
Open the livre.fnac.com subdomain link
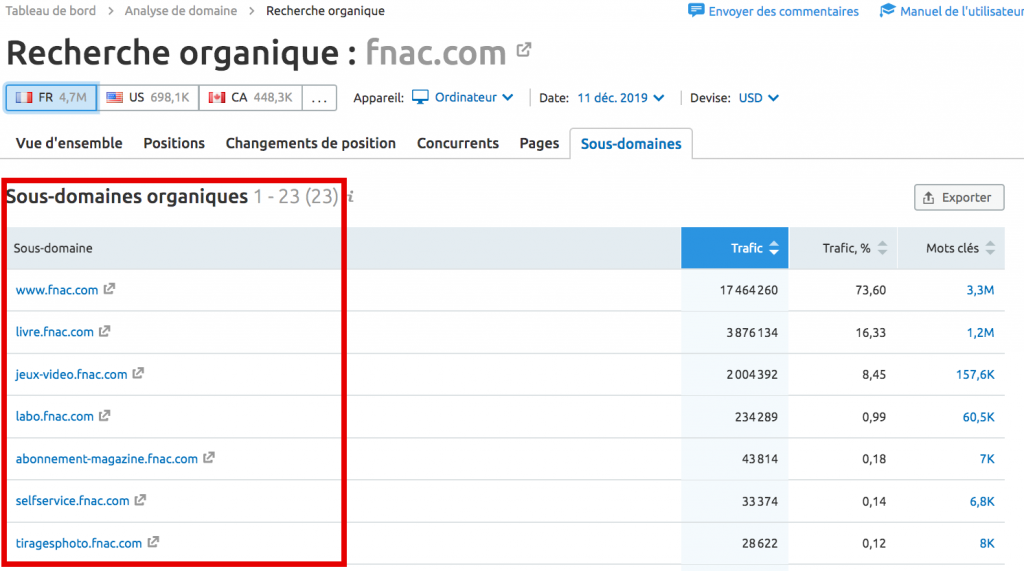55,332
